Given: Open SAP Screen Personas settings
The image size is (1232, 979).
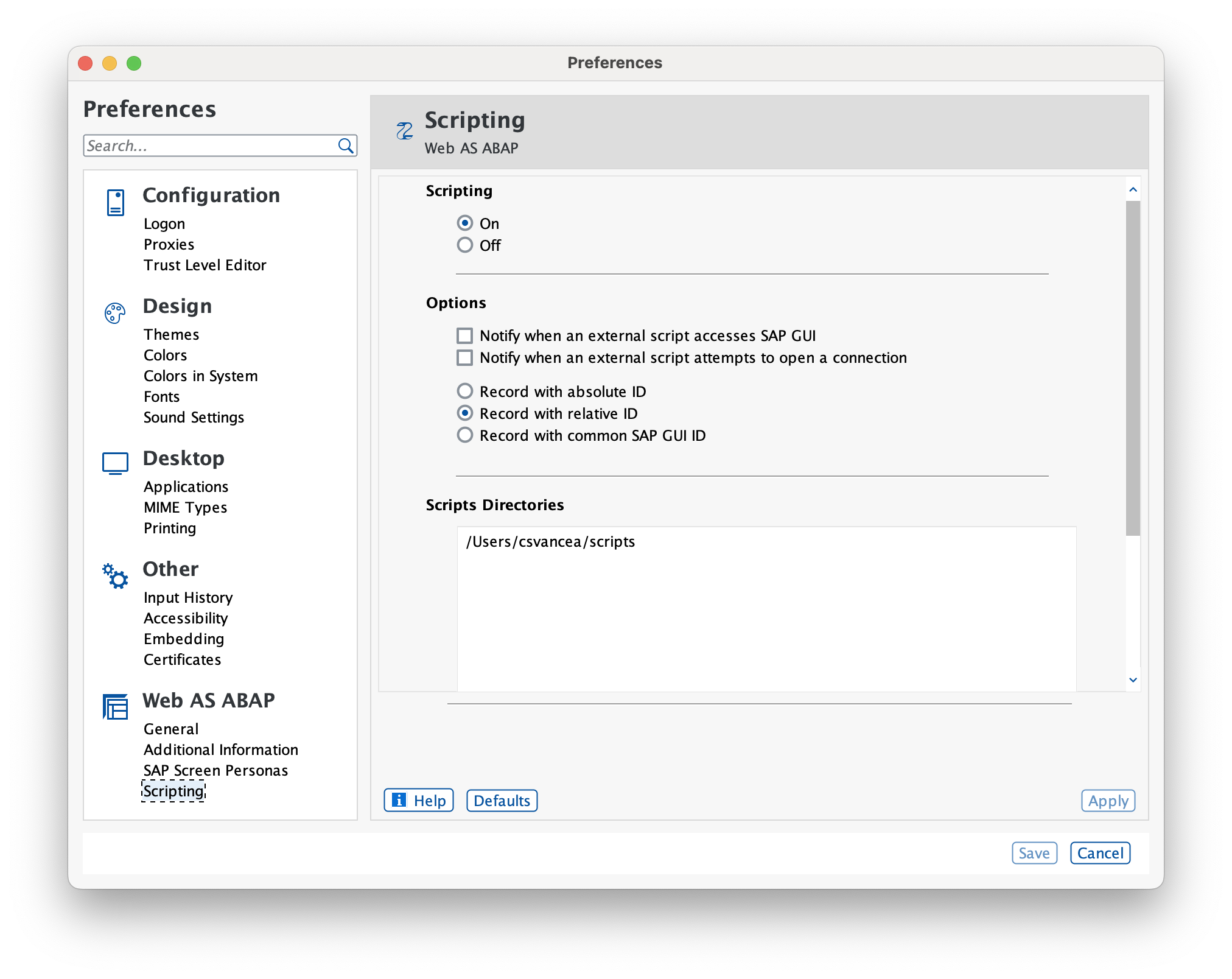Looking at the screenshot, I should [x=215, y=770].
